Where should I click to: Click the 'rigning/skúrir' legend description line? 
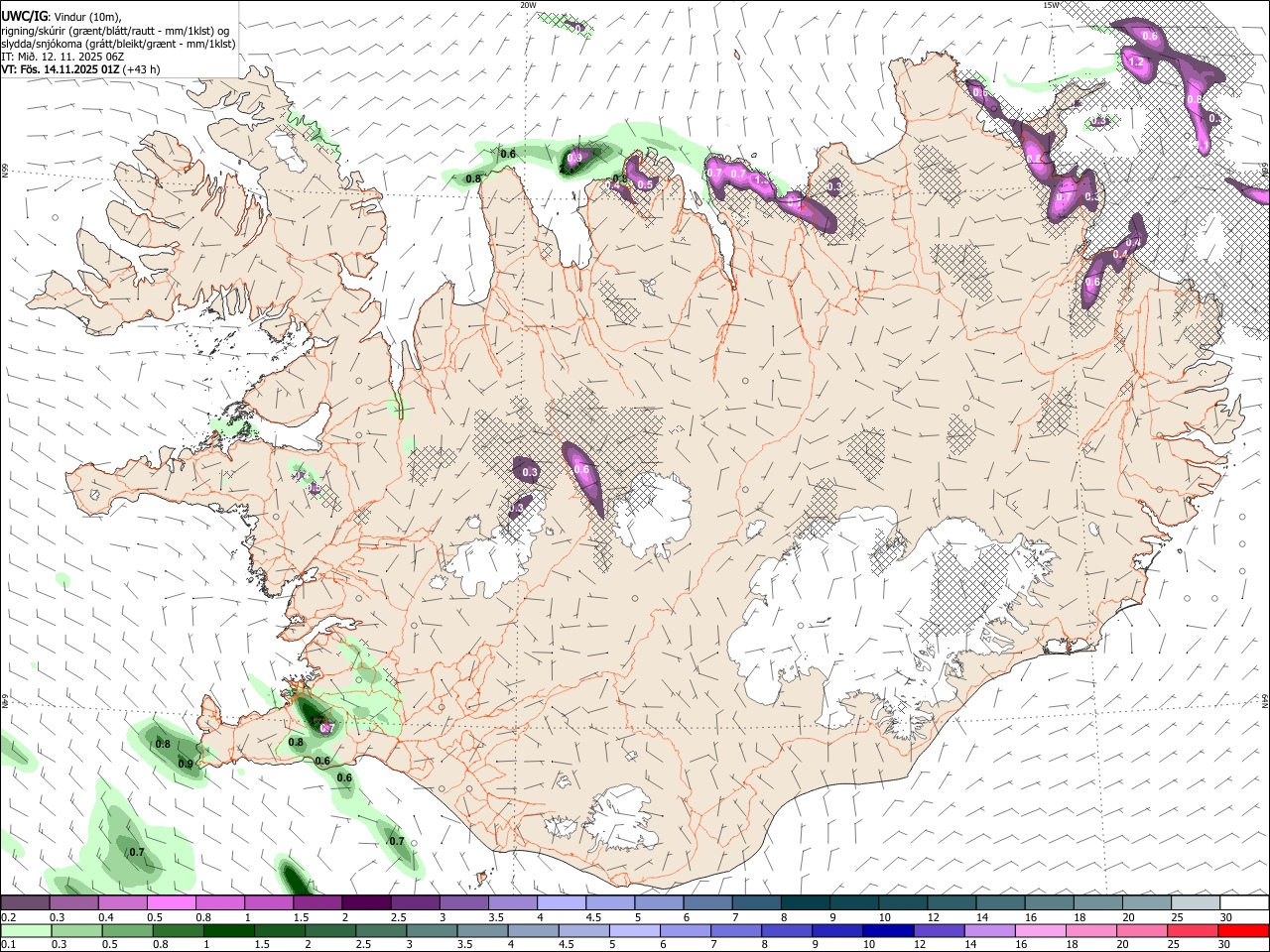[x=115, y=31]
